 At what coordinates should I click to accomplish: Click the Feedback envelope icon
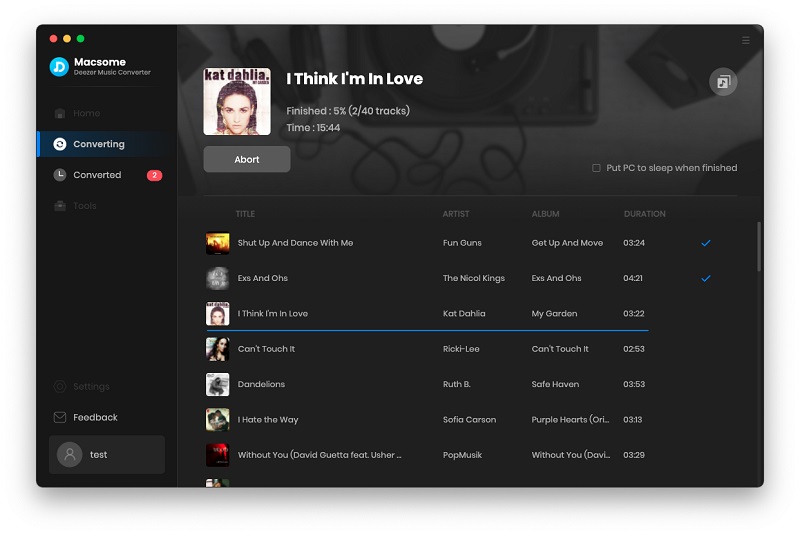[x=60, y=417]
